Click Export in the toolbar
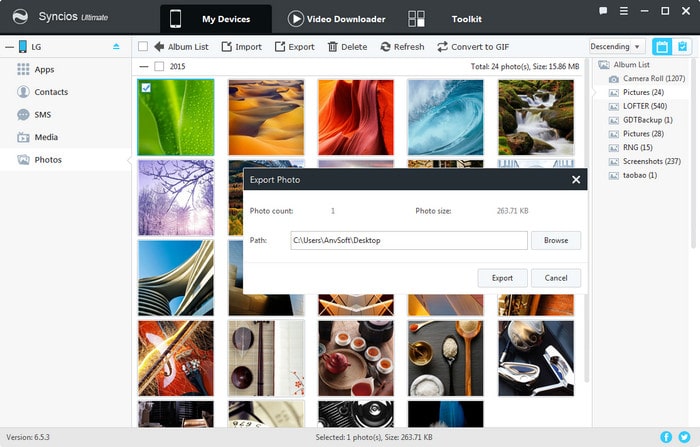The image size is (700, 447). click(295, 46)
